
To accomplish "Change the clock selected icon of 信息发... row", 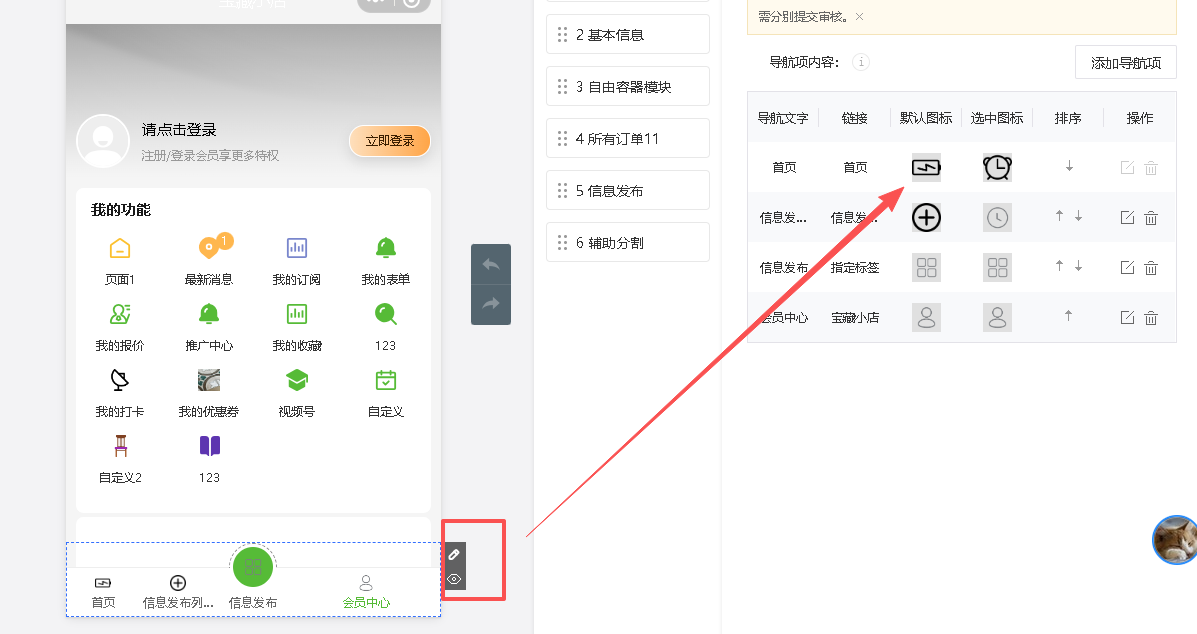I will (997, 217).
